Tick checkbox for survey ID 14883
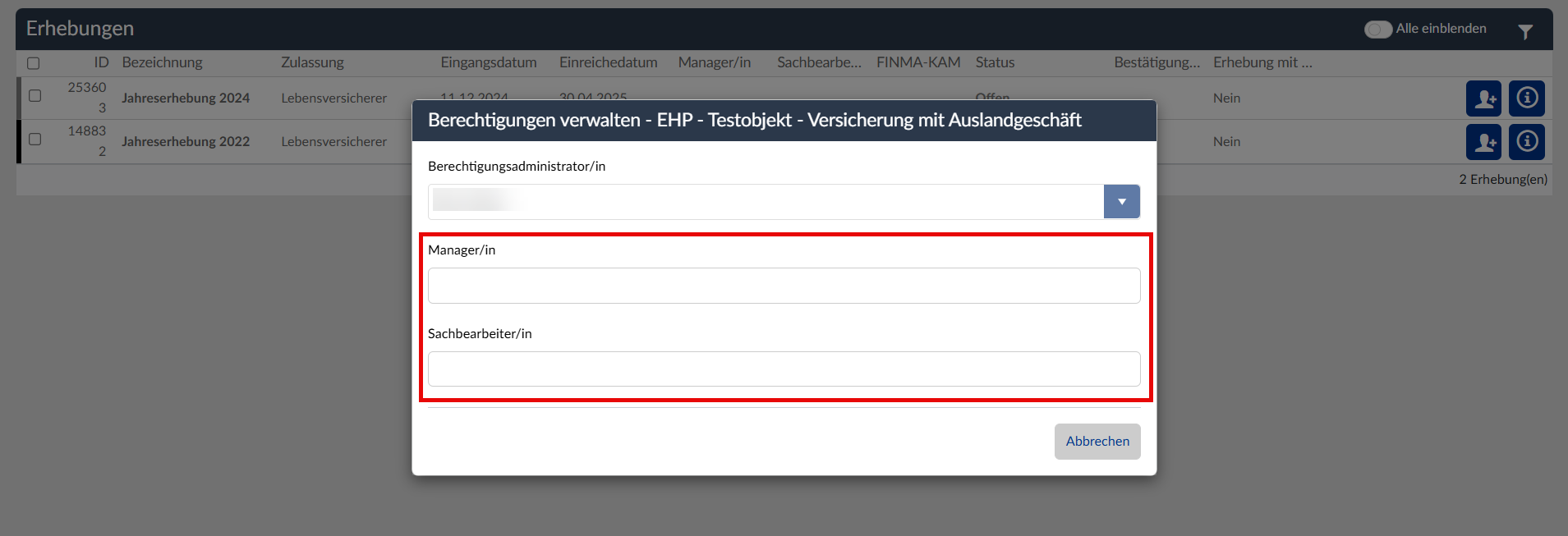Viewport: 1568px width, 536px height. tap(35, 140)
